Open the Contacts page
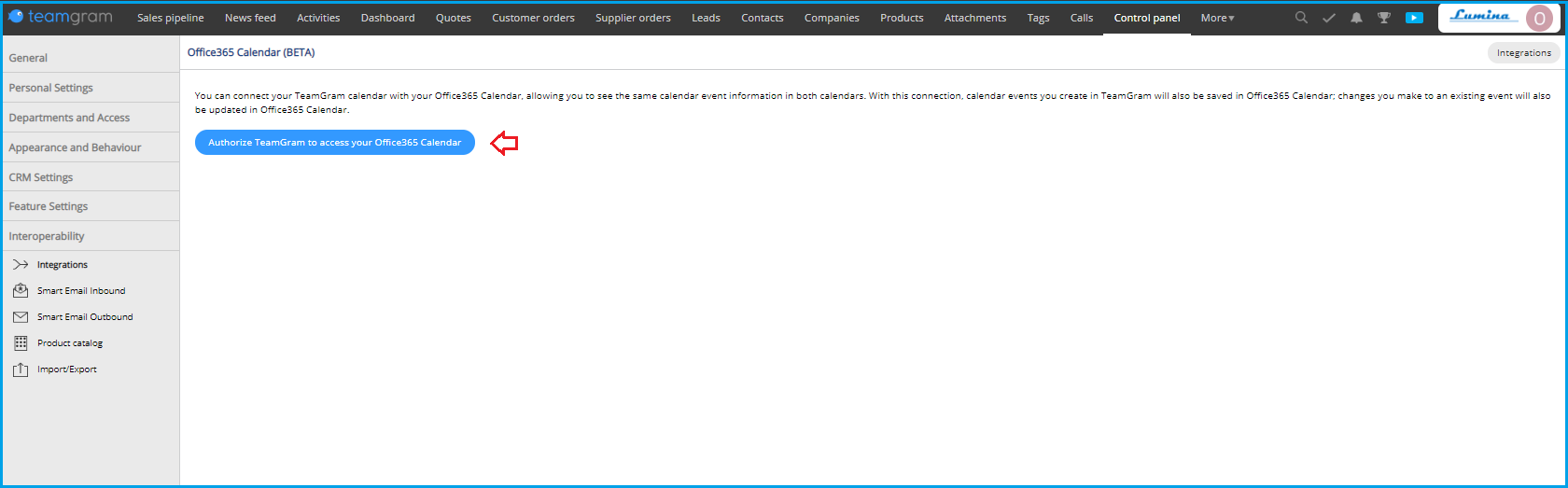The image size is (1568, 488). click(762, 18)
